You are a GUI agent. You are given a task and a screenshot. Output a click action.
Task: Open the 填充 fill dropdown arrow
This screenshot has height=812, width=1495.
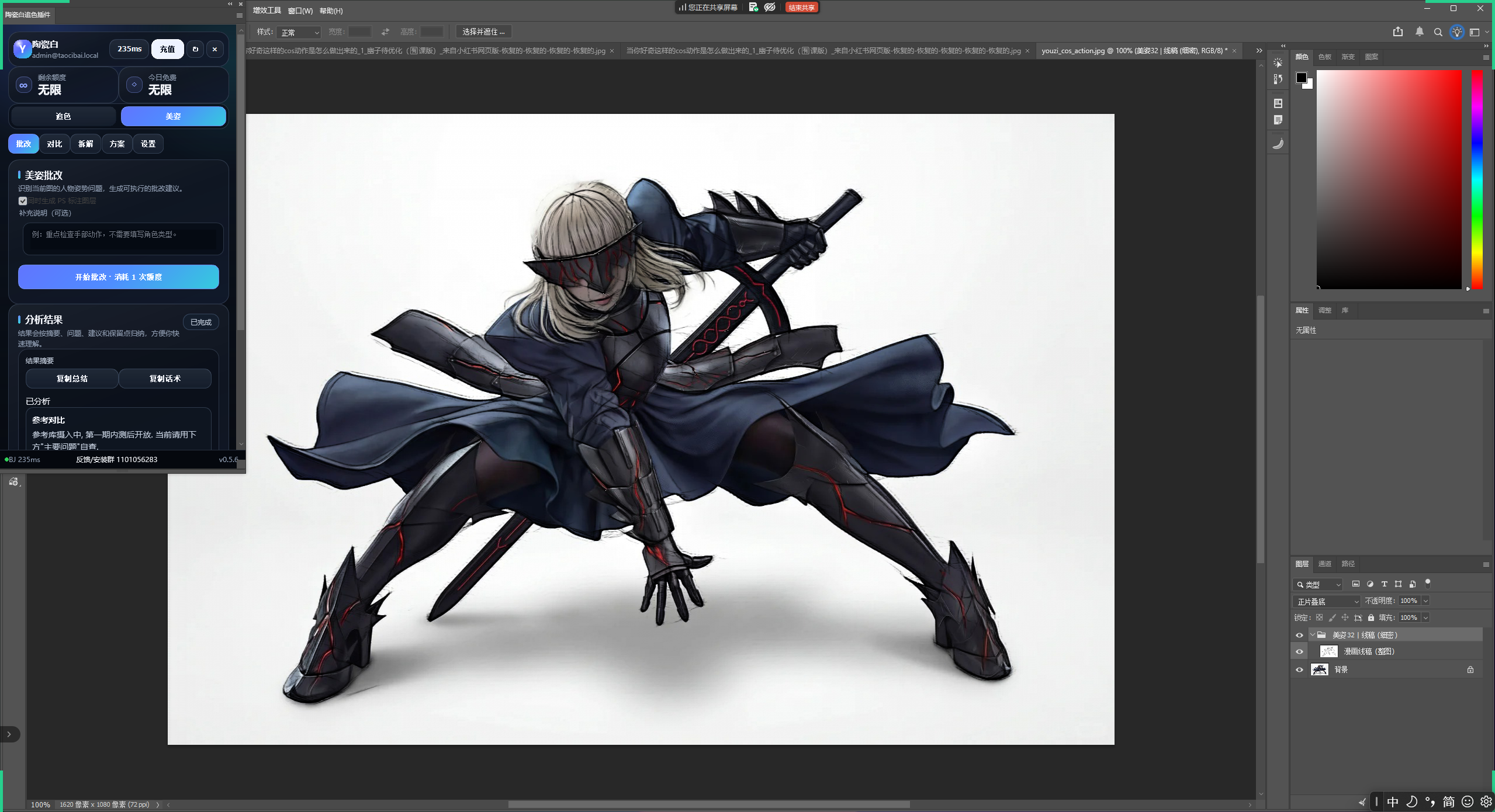(1425, 617)
